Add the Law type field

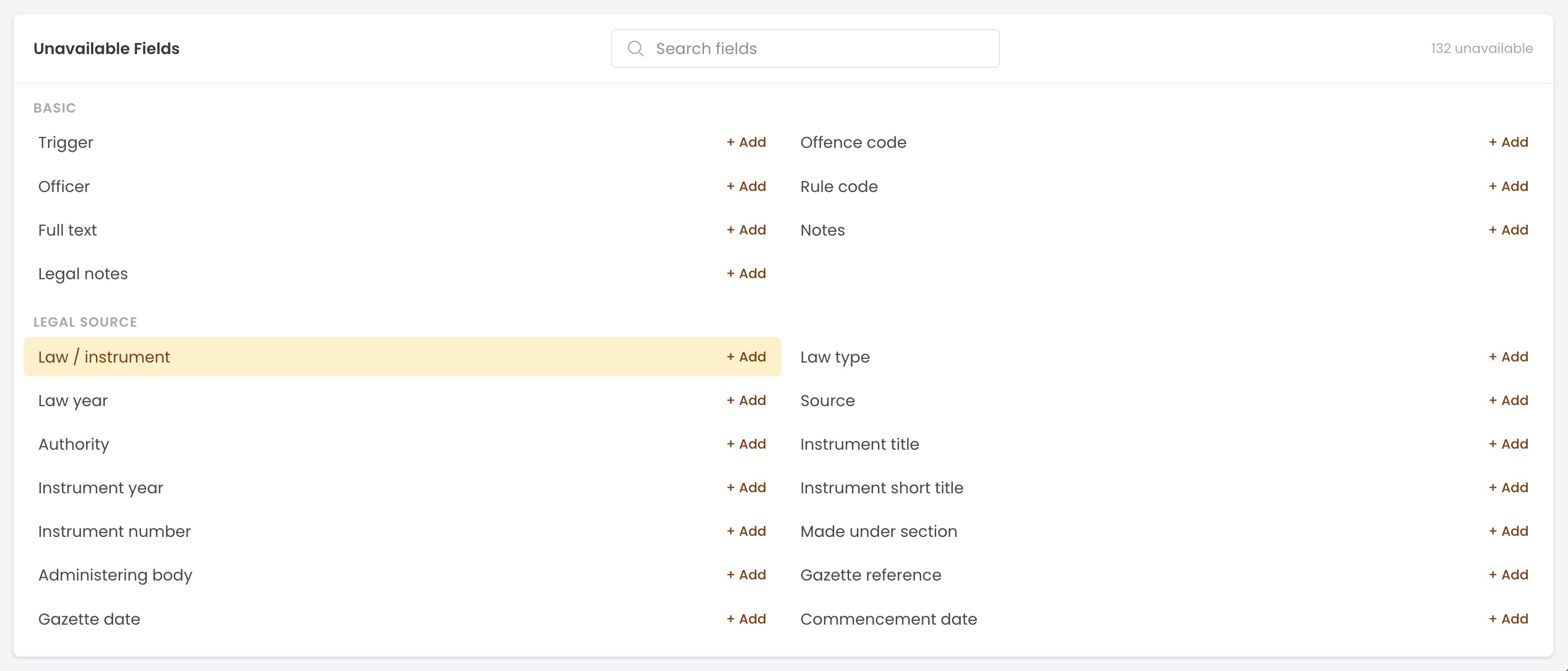[x=1508, y=357]
